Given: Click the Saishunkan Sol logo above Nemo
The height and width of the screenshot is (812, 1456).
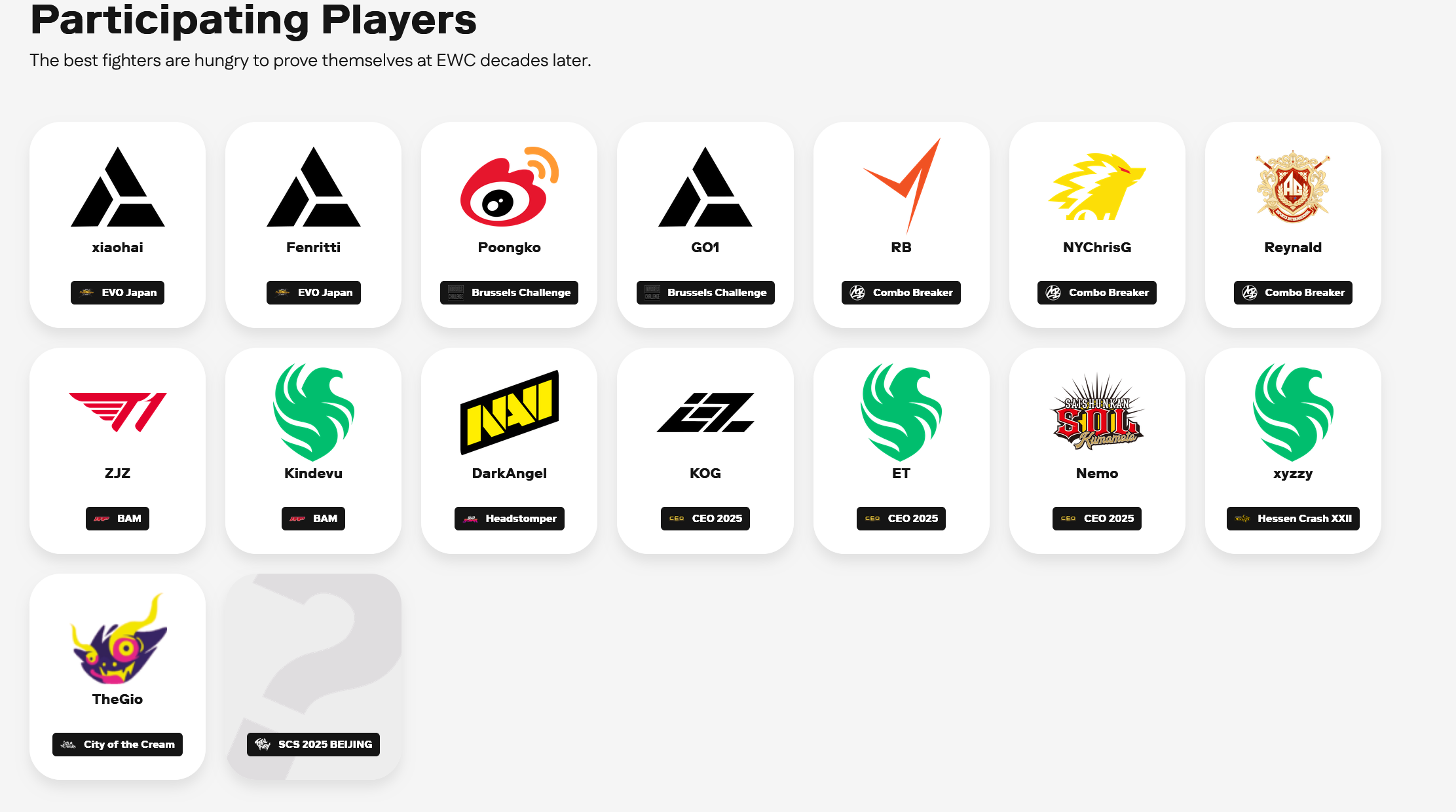Looking at the screenshot, I should coord(1097,413).
